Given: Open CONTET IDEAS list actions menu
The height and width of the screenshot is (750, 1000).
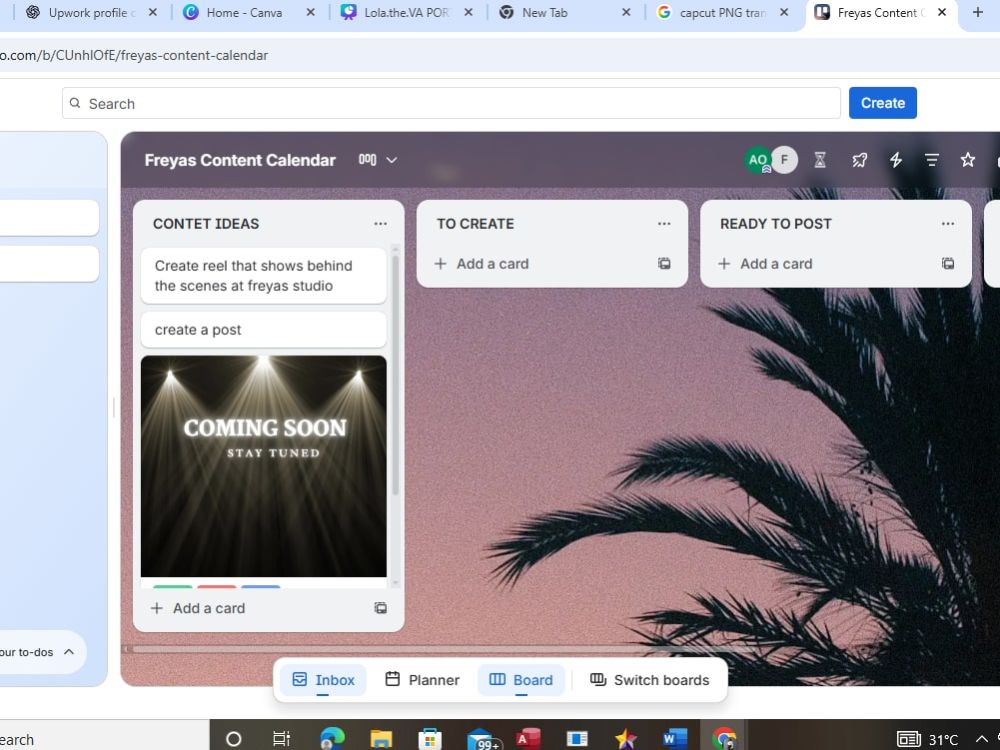Looking at the screenshot, I should (380, 224).
